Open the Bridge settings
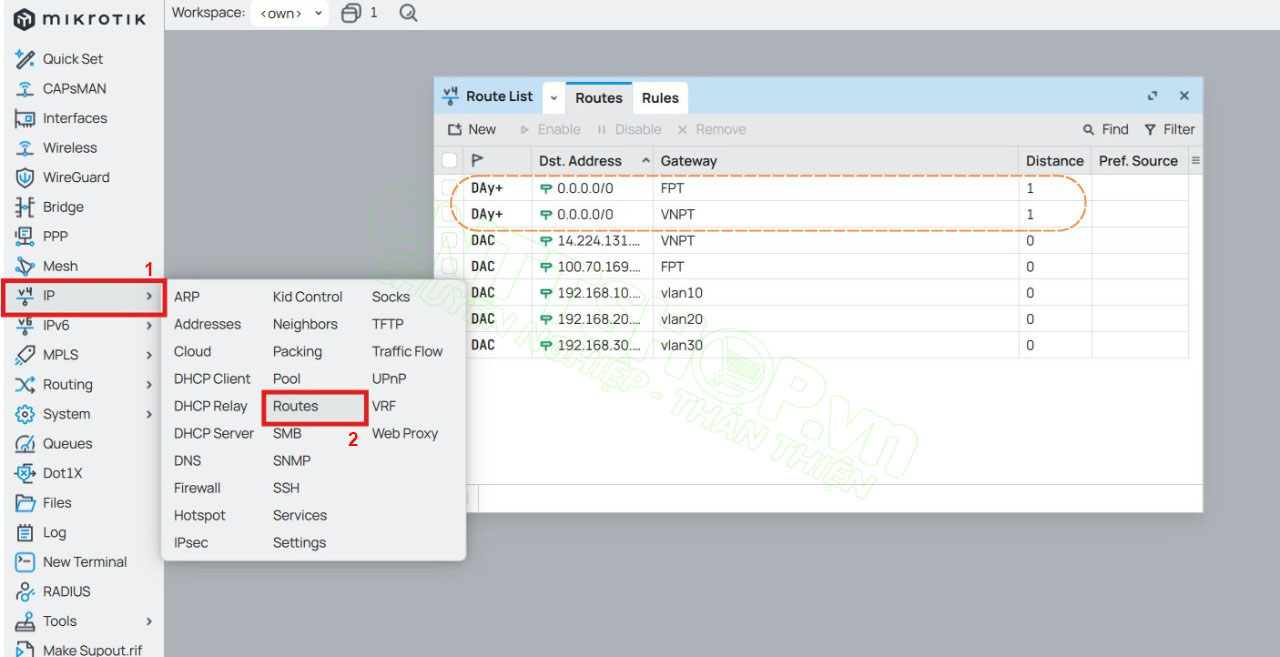1280x657 pixels. click(x=63, y=206)
